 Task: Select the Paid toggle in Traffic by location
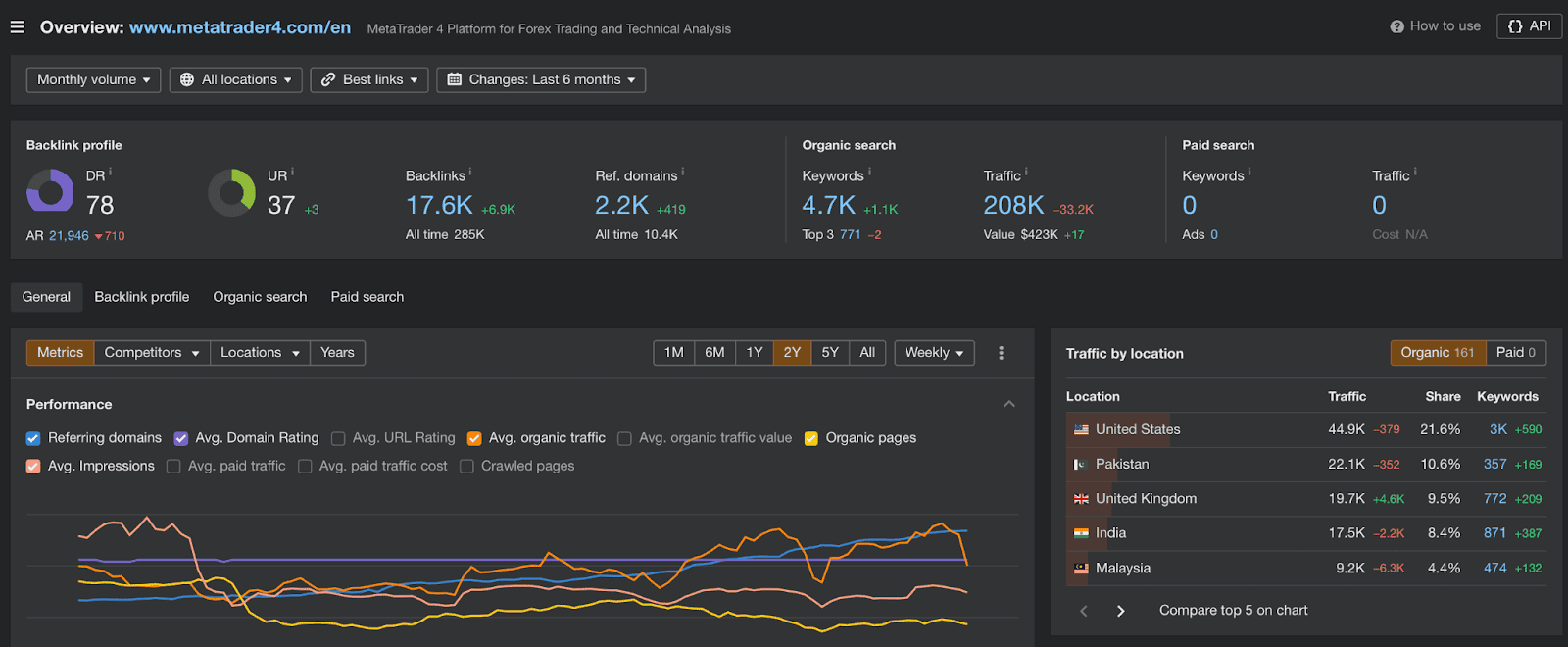coord(1515,353)
